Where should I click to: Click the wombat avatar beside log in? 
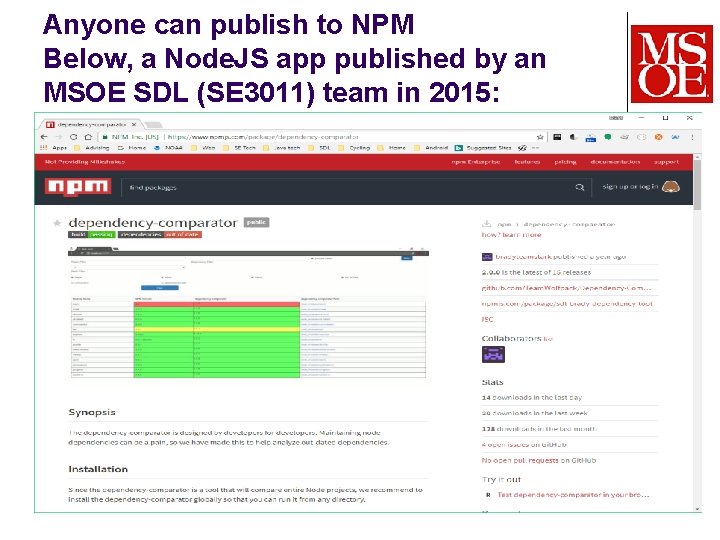671,187
